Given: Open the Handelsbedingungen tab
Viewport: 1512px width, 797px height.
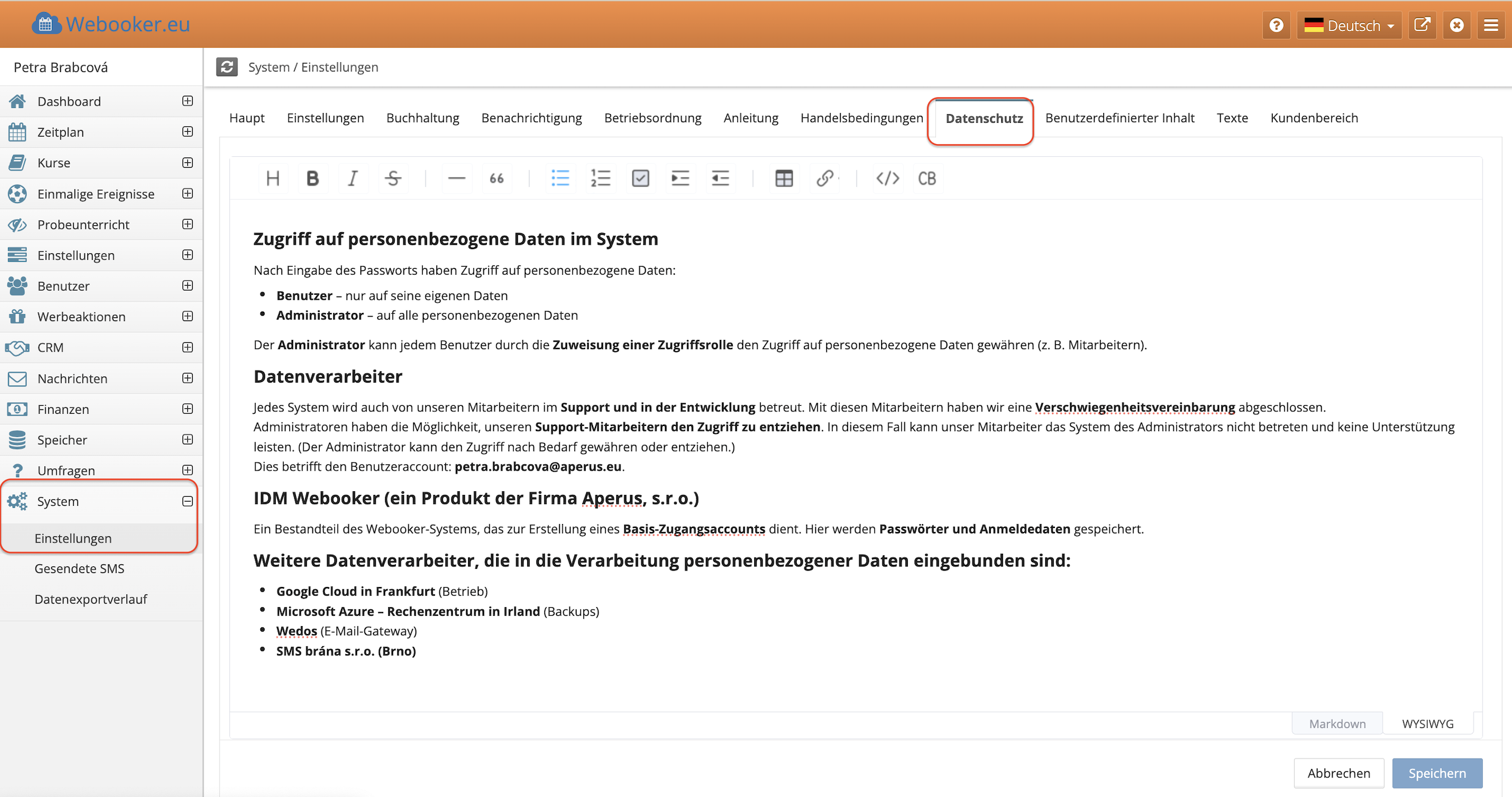Looking at the screenshot, I should tap(862, 118).
